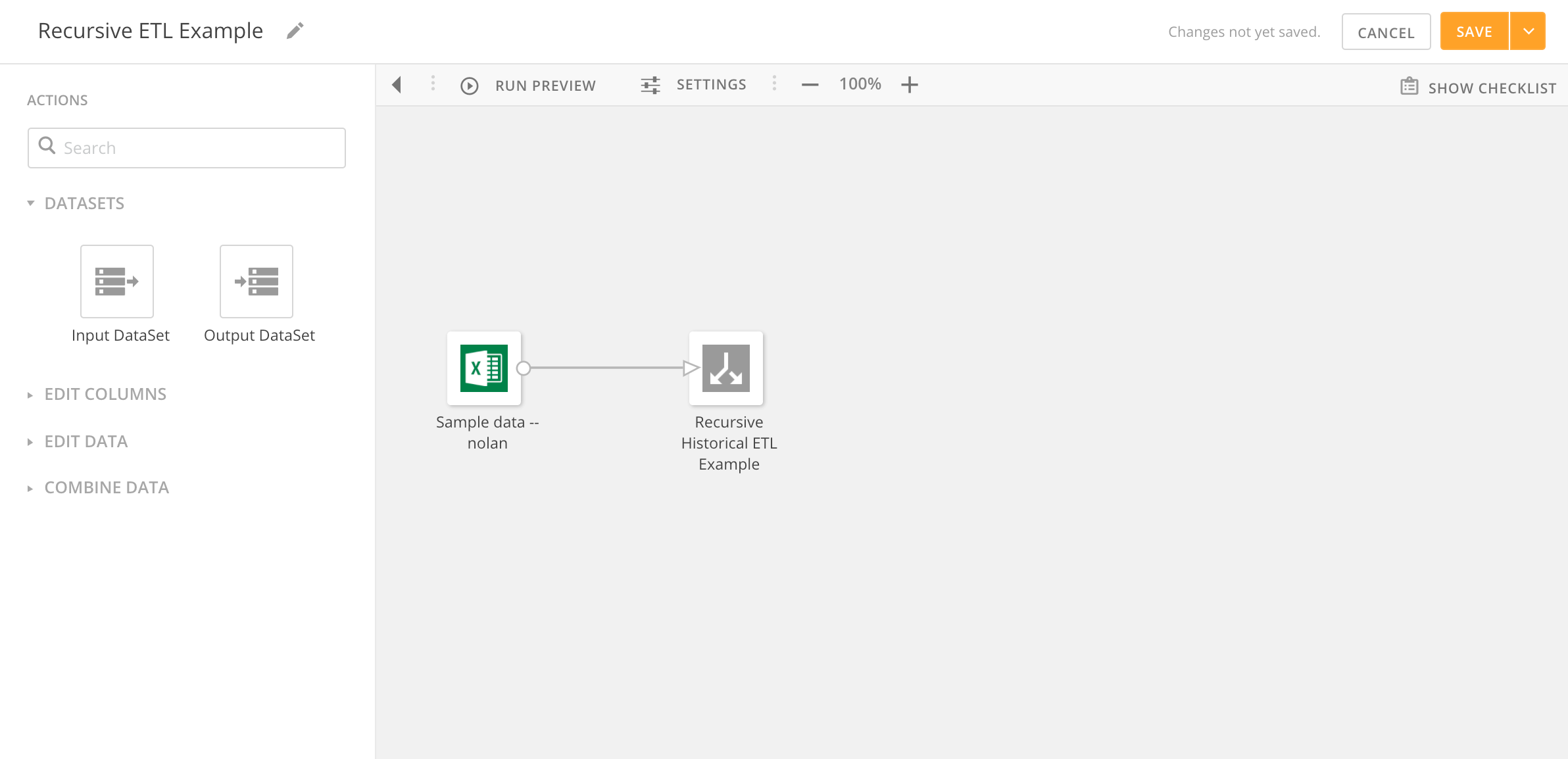This screenshot has width=1568, height=759.
Task: Zoom in using the plus control
Action: pyautogui.click(x=910, y=84)
